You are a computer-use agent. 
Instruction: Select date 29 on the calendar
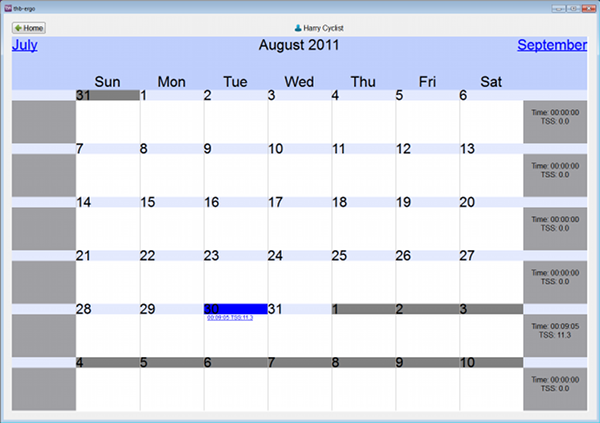coord(171,309)
